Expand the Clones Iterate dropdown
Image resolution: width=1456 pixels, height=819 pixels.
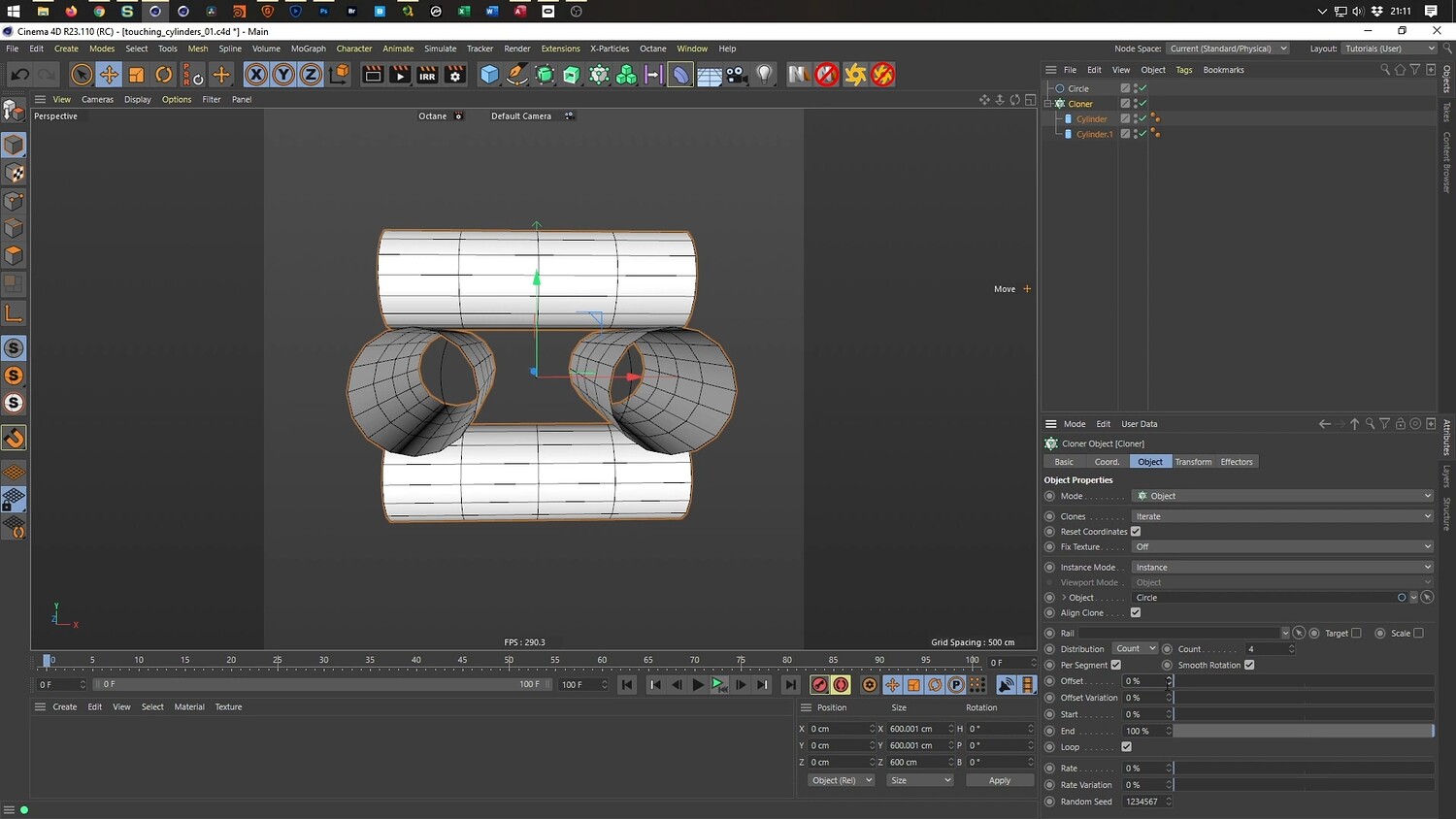(1281, 516)
